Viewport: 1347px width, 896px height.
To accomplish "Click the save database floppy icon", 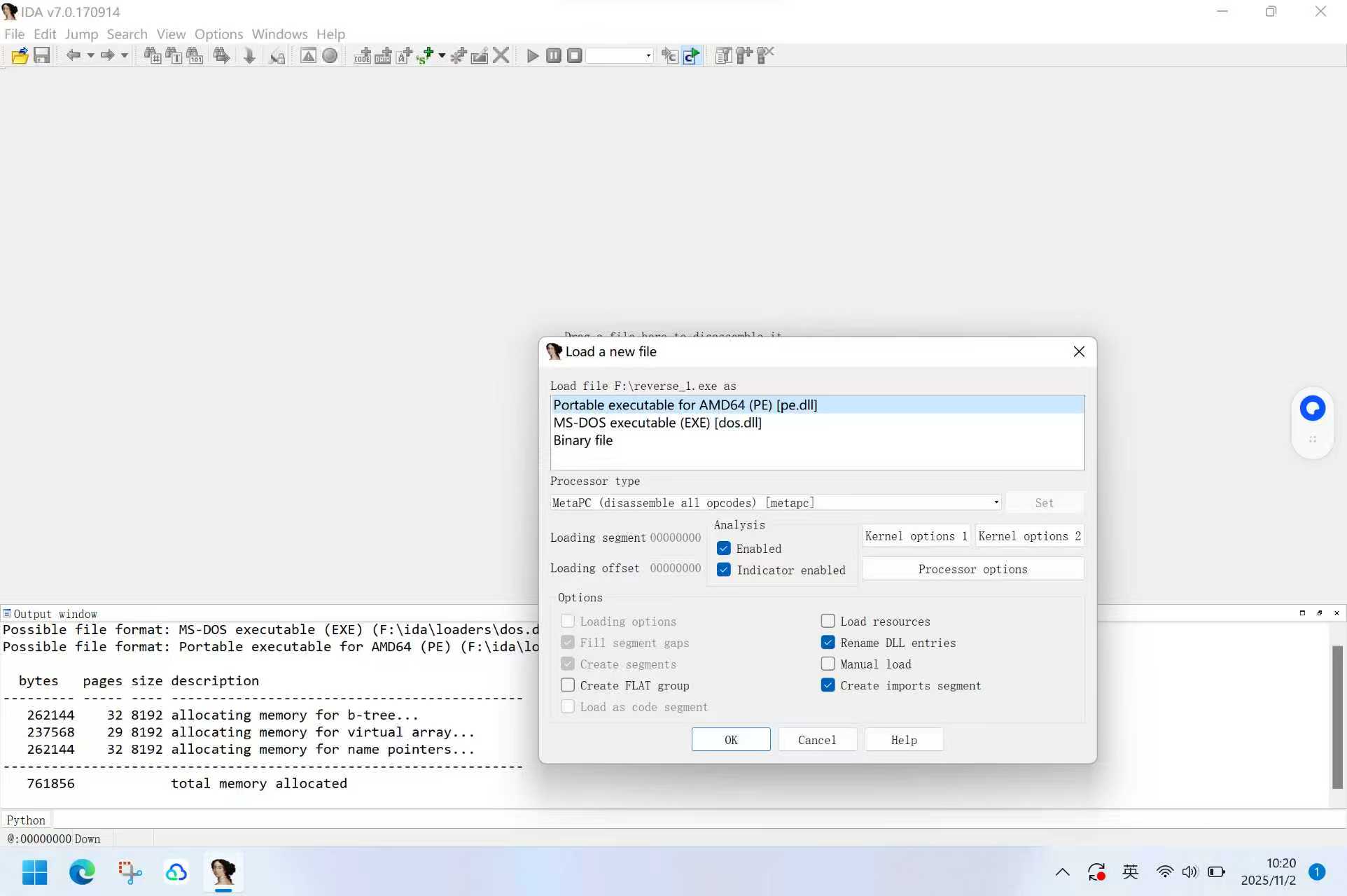I will [42, 56].
